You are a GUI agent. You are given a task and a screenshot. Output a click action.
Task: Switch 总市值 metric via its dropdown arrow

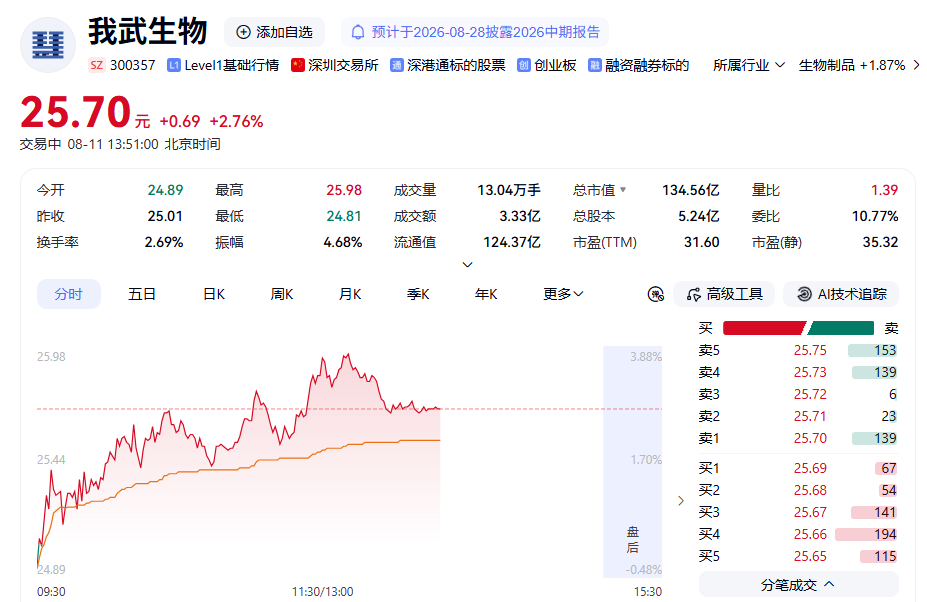point(623,190)
